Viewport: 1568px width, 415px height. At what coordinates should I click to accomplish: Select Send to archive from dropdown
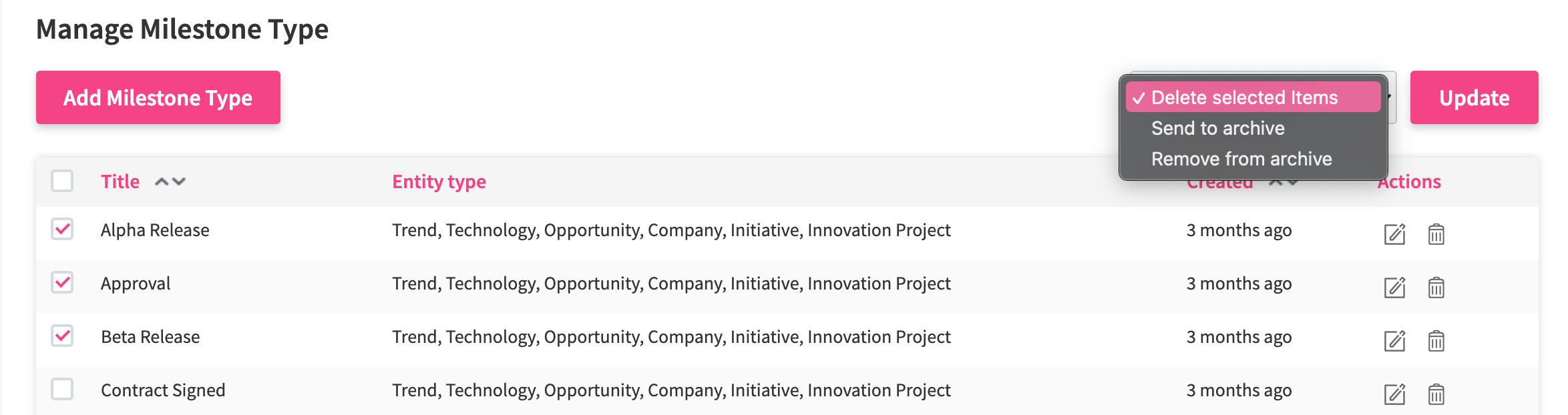[1217, 128]
